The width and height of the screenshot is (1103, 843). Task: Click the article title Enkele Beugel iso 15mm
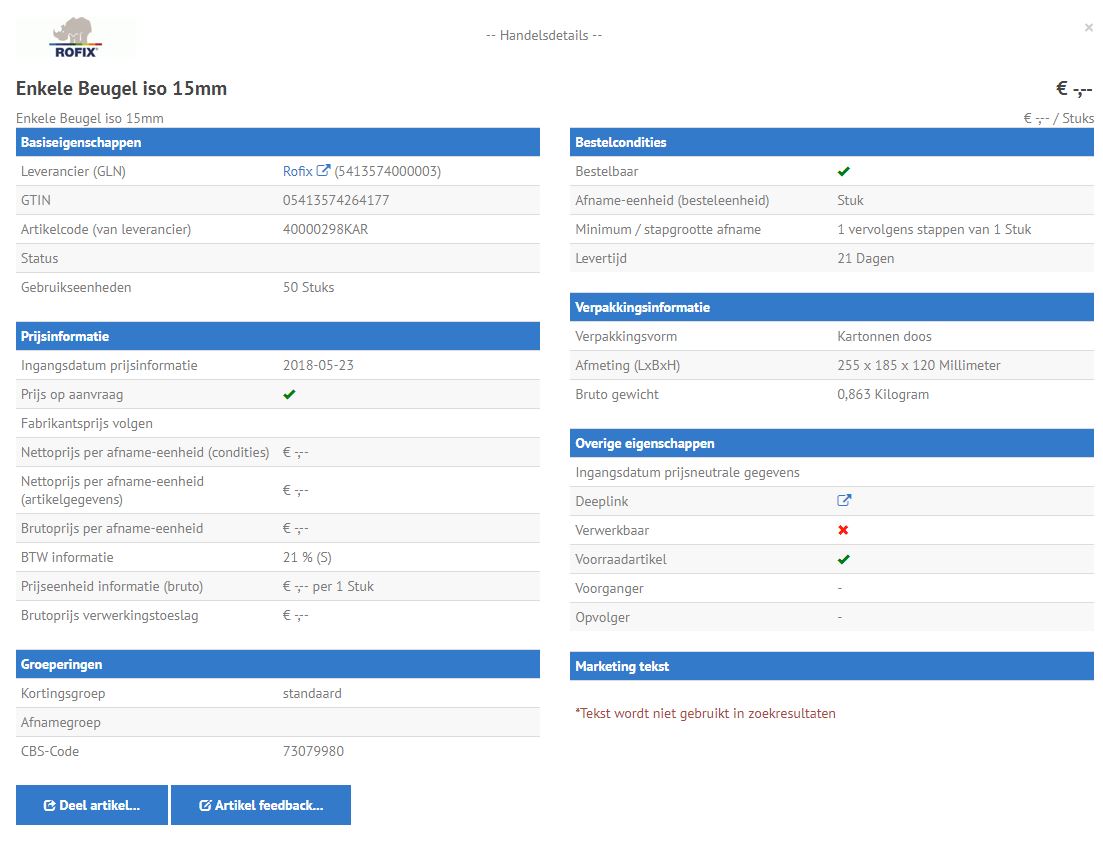click(x=121, y=89)
